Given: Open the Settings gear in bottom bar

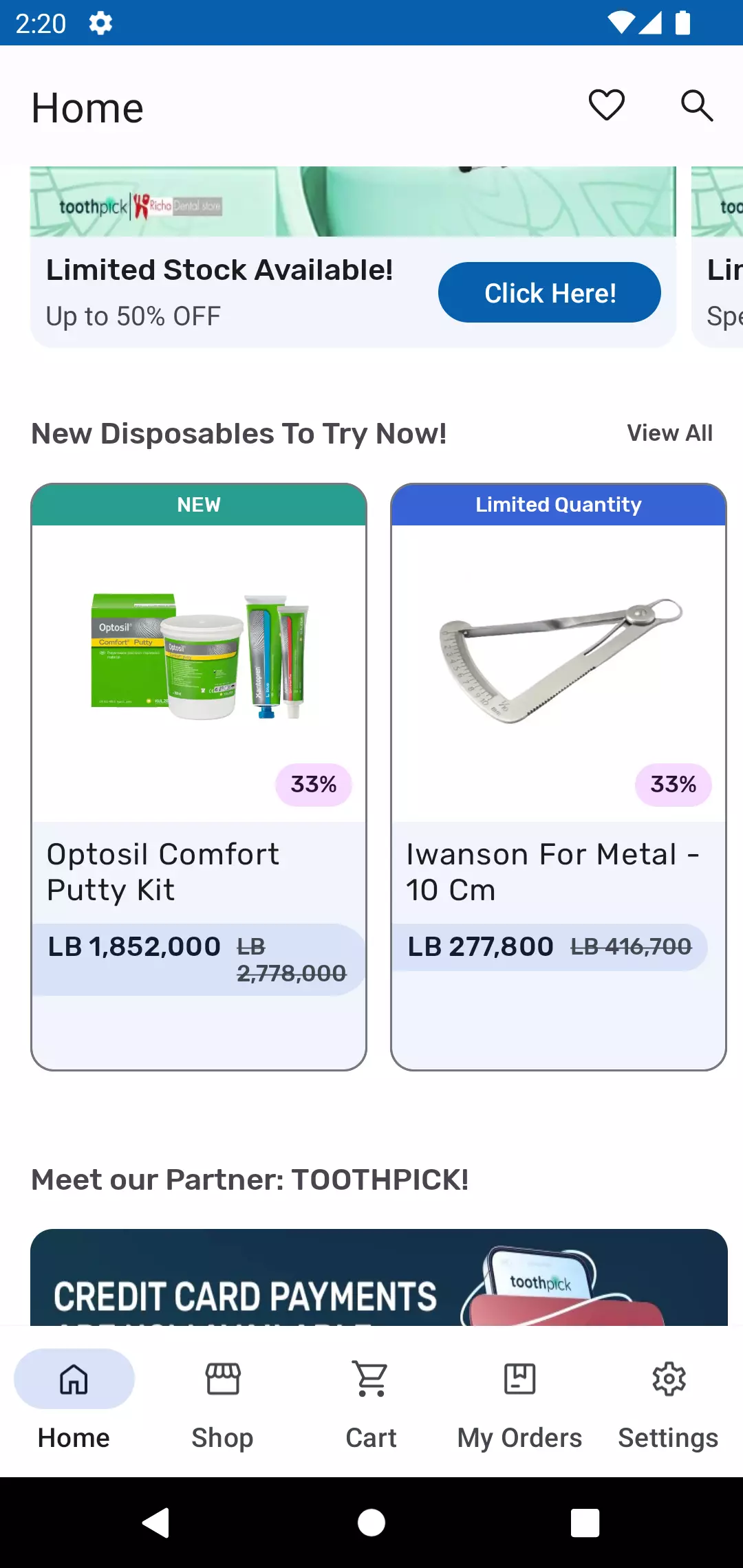Looking at the screenshot, I should coord(668,1379).
